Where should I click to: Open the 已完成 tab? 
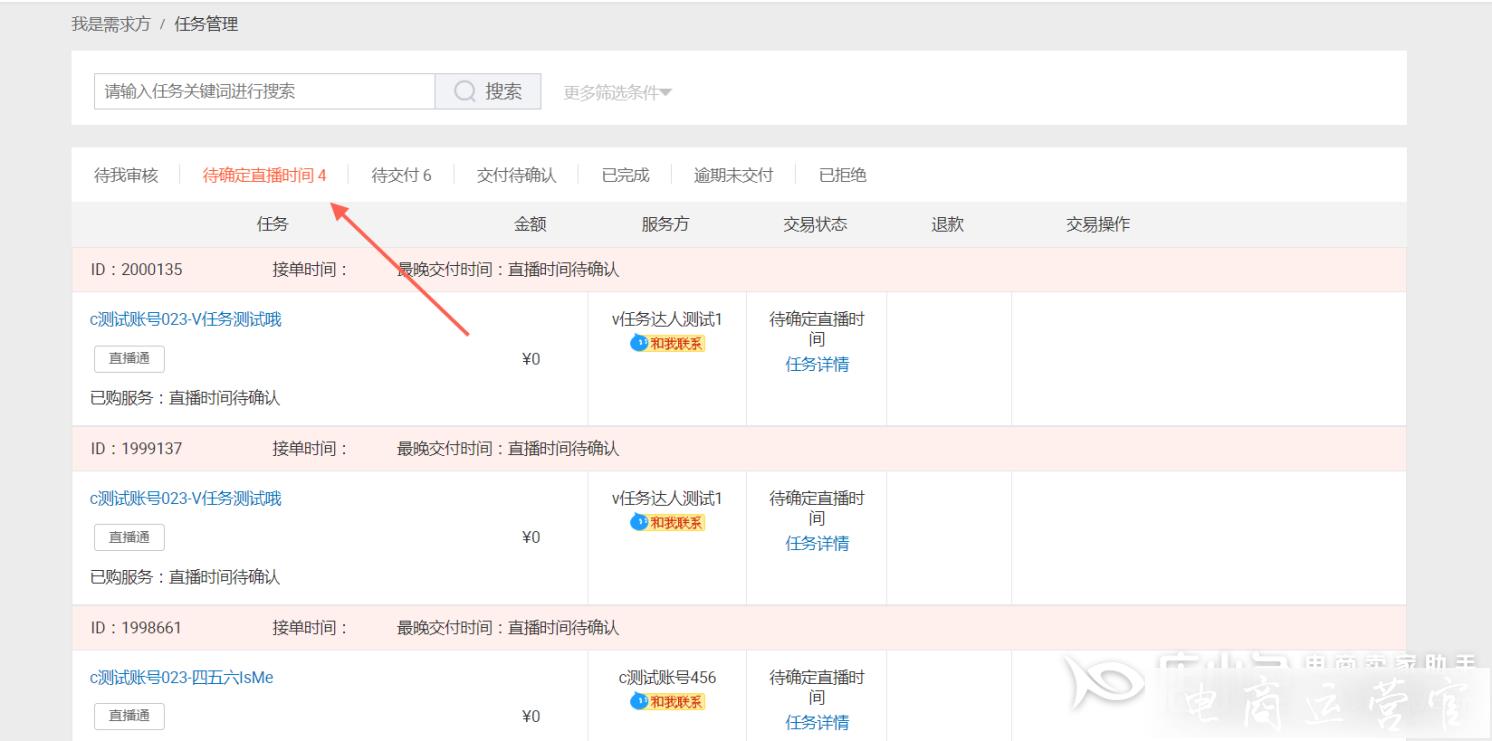[x=625, y=176]
